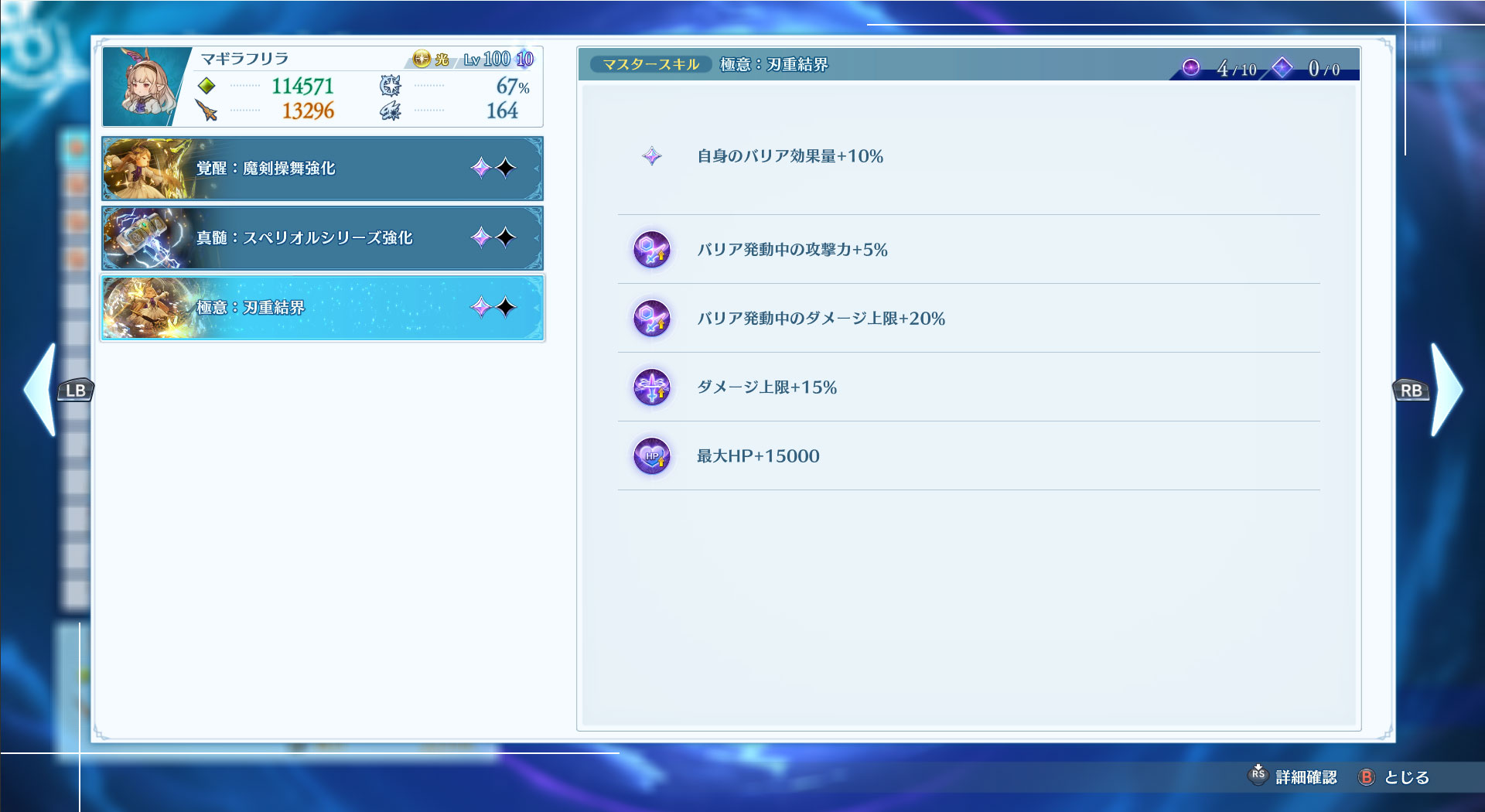Click text 自身のバリア効果量+10%
Viewport: 1485px width, 812px height.
[790, 156]
